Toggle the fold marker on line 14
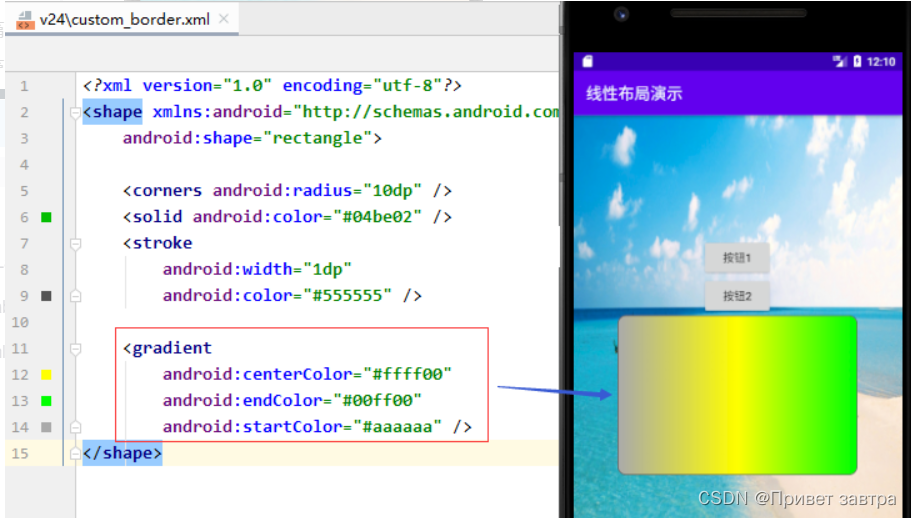Screen dimensions: 911x518 (x=75, y=427)
